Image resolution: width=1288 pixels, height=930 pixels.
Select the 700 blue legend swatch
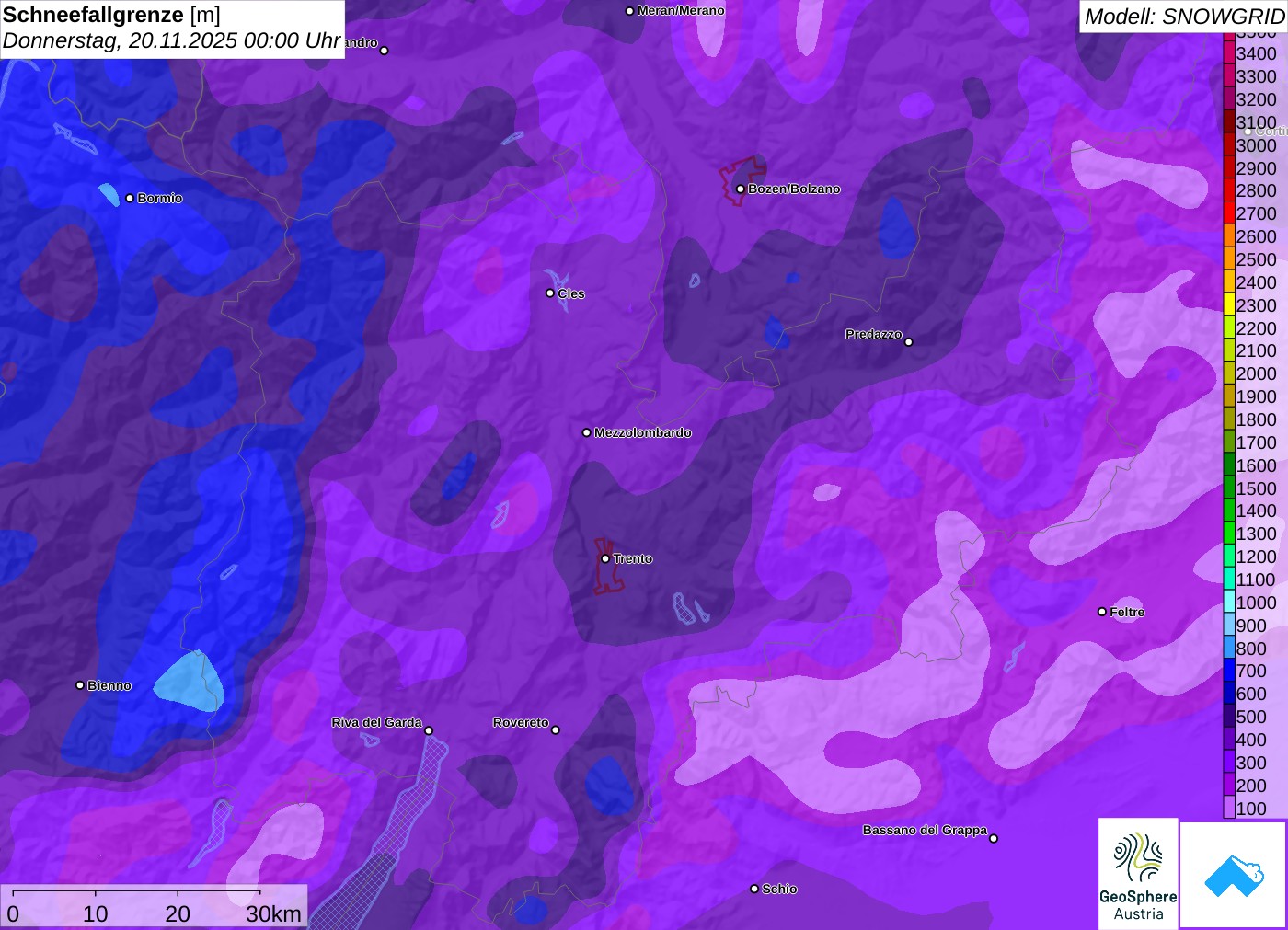[x=1229, y=671]
